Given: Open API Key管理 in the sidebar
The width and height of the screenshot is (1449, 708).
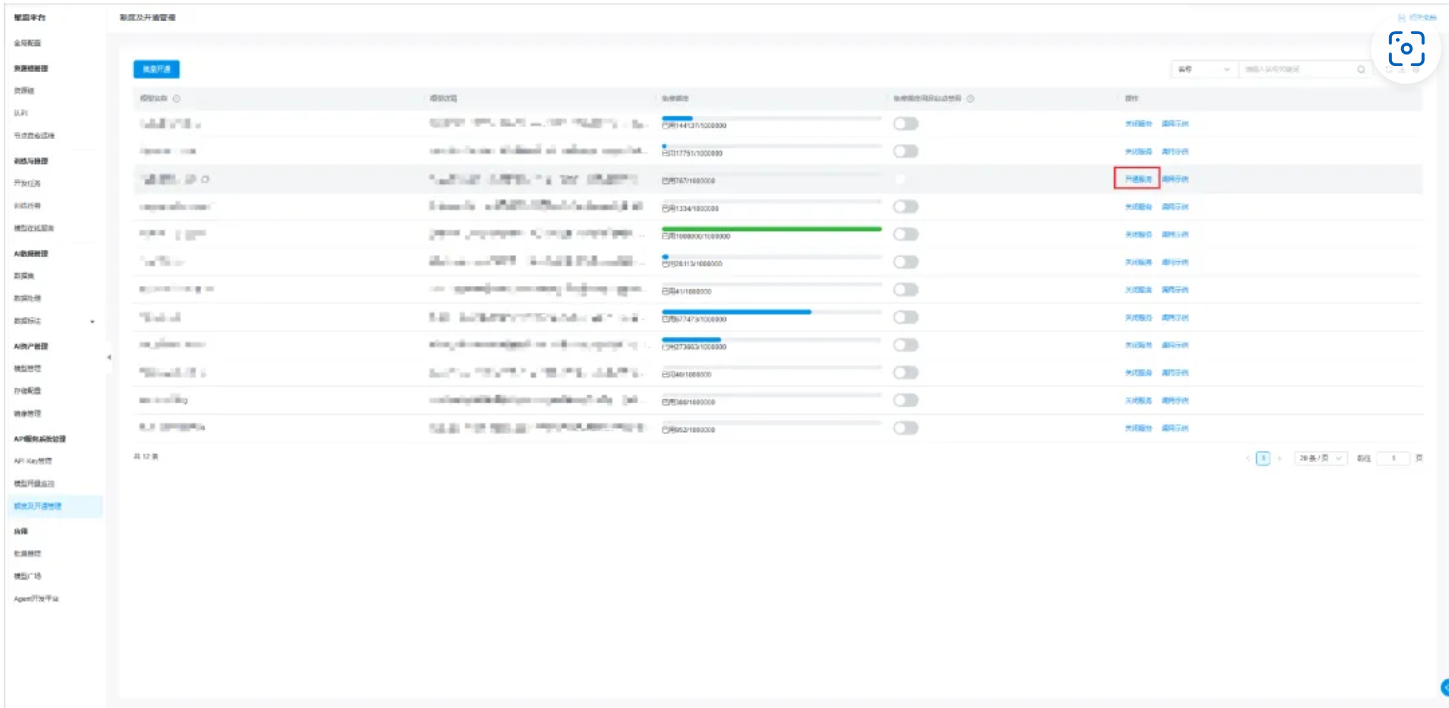Looking at the screenshot, I should (x=33, y=461).
